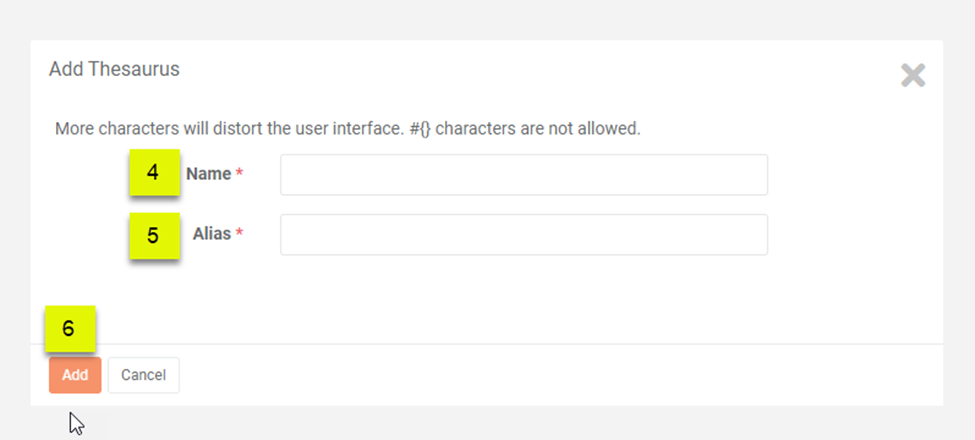Focus the Alias text input field
The width and height of the screenshot is (975, 440).
tap(523, 235)
